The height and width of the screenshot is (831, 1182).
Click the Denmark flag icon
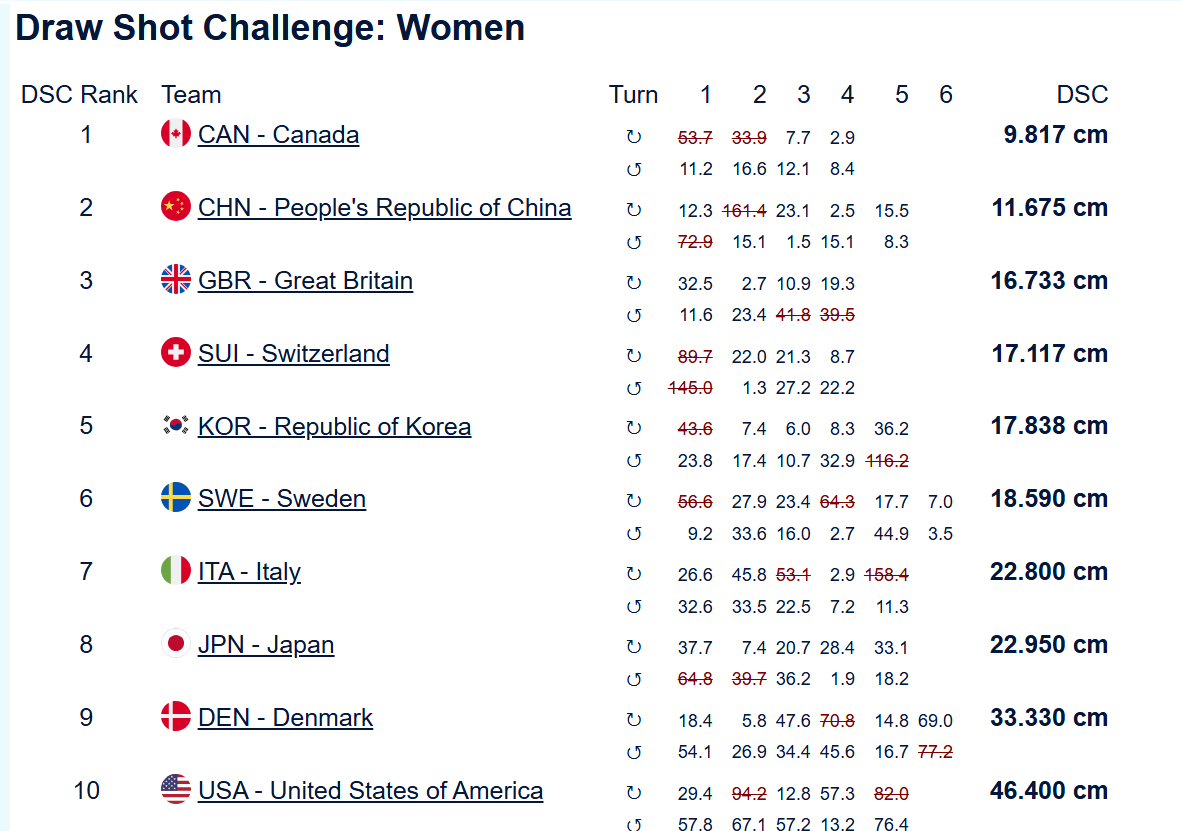pyautogui.click(x=176, y=716)
